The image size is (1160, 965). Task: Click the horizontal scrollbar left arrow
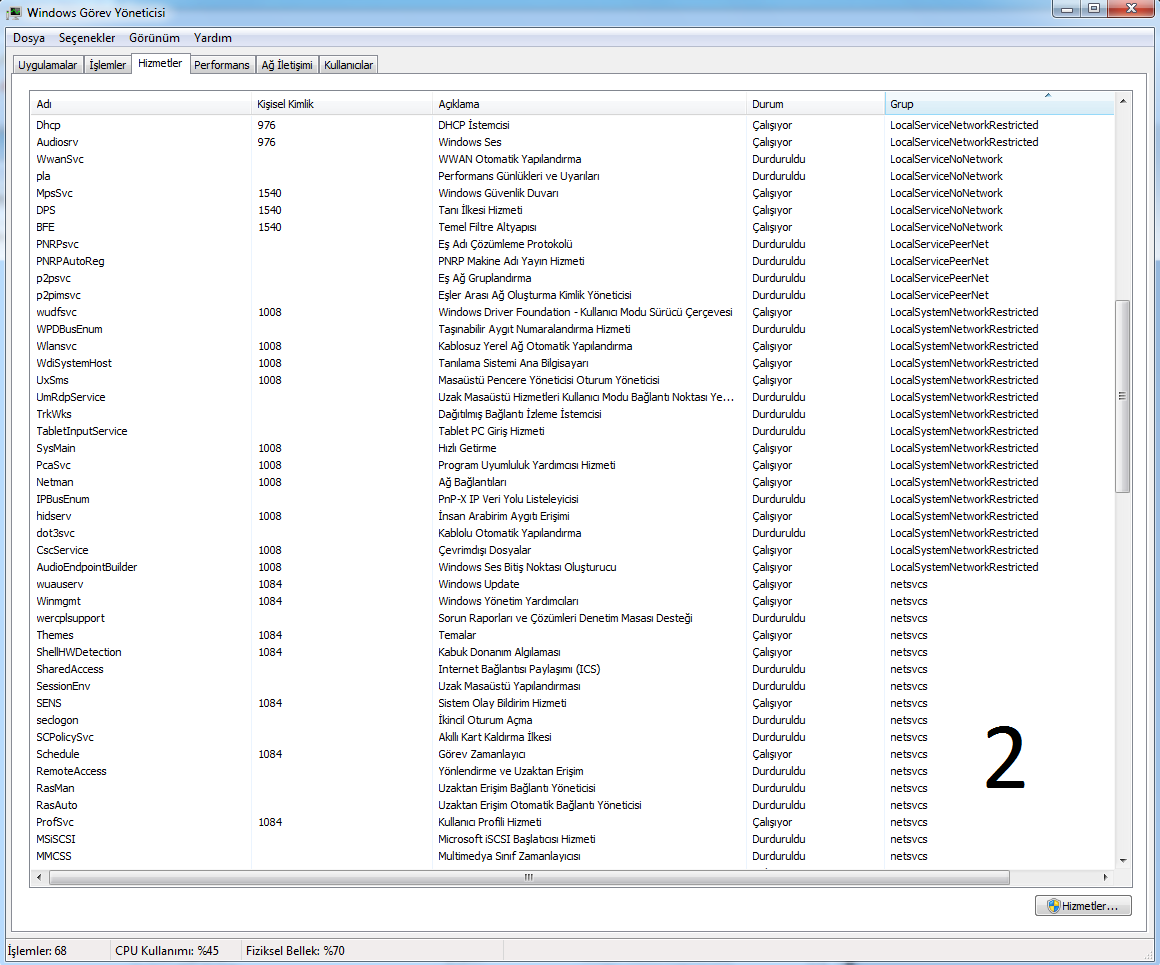pyautogui.click(x=39, y=878)
